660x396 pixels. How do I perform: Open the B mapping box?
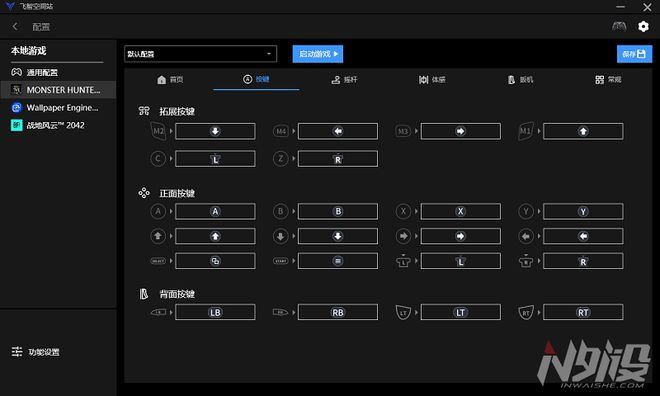338,211
